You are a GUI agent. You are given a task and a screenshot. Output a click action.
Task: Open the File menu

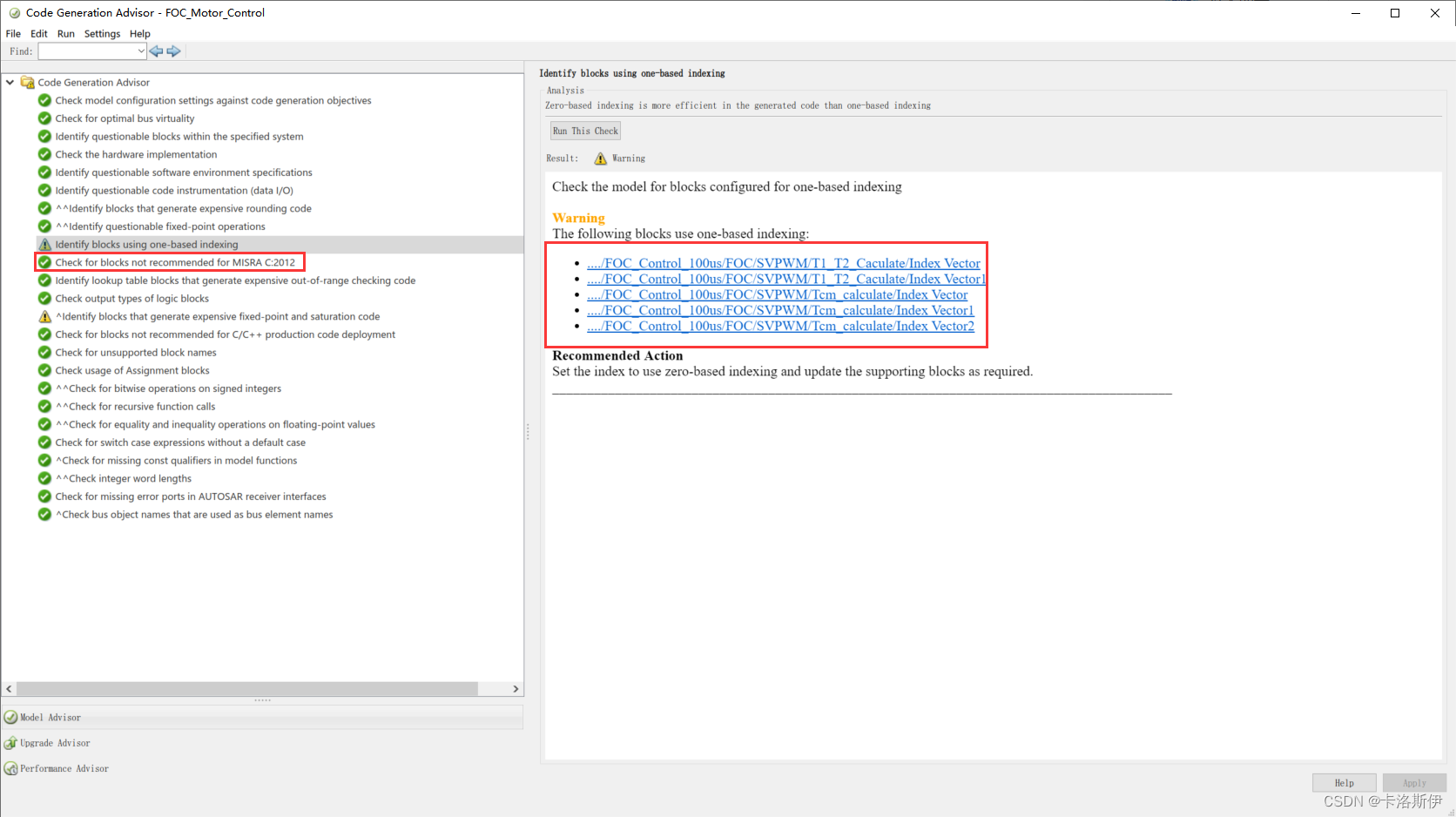[13, 34]
